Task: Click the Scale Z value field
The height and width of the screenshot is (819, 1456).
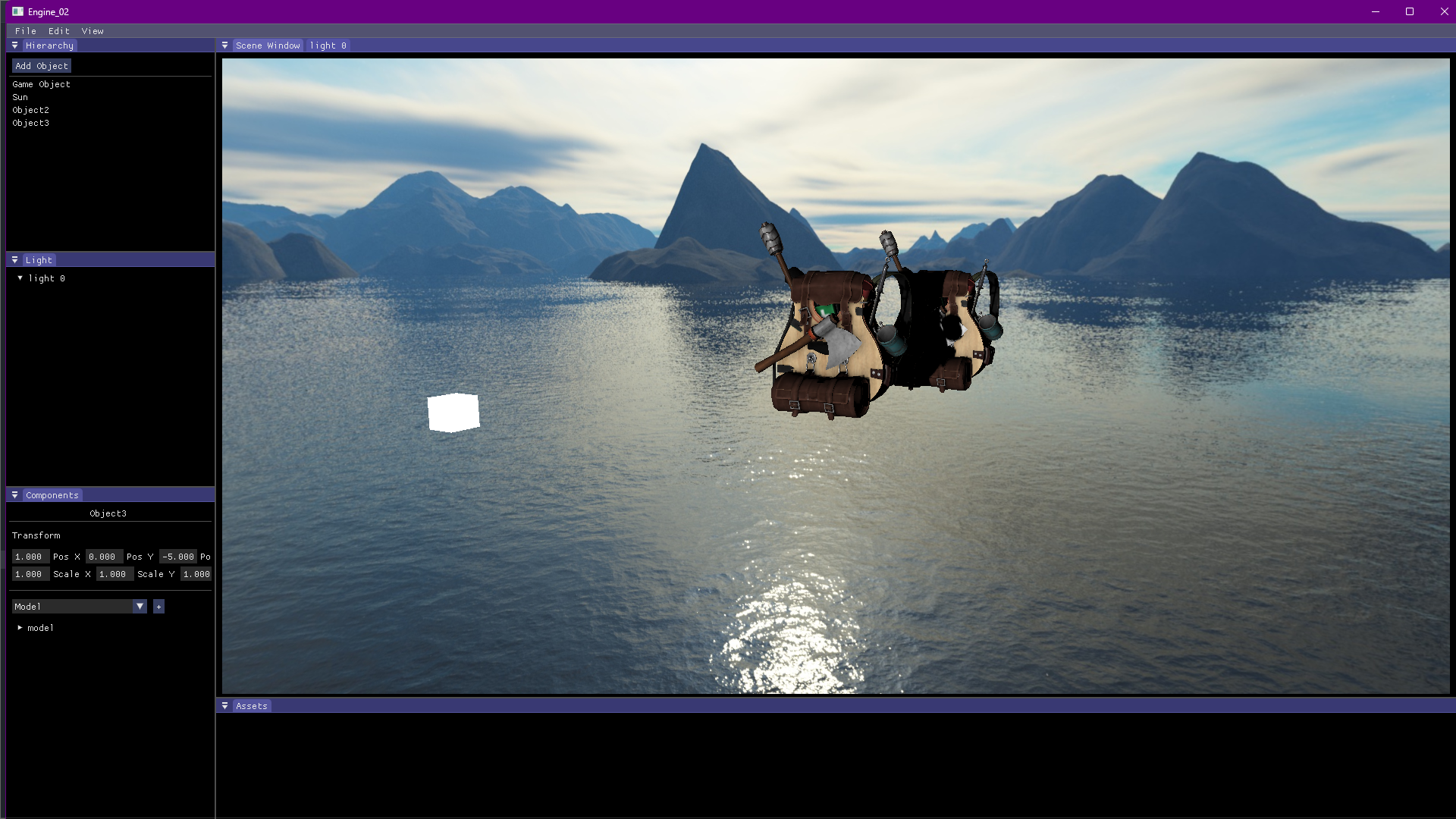Action: (x=196, y=574)
